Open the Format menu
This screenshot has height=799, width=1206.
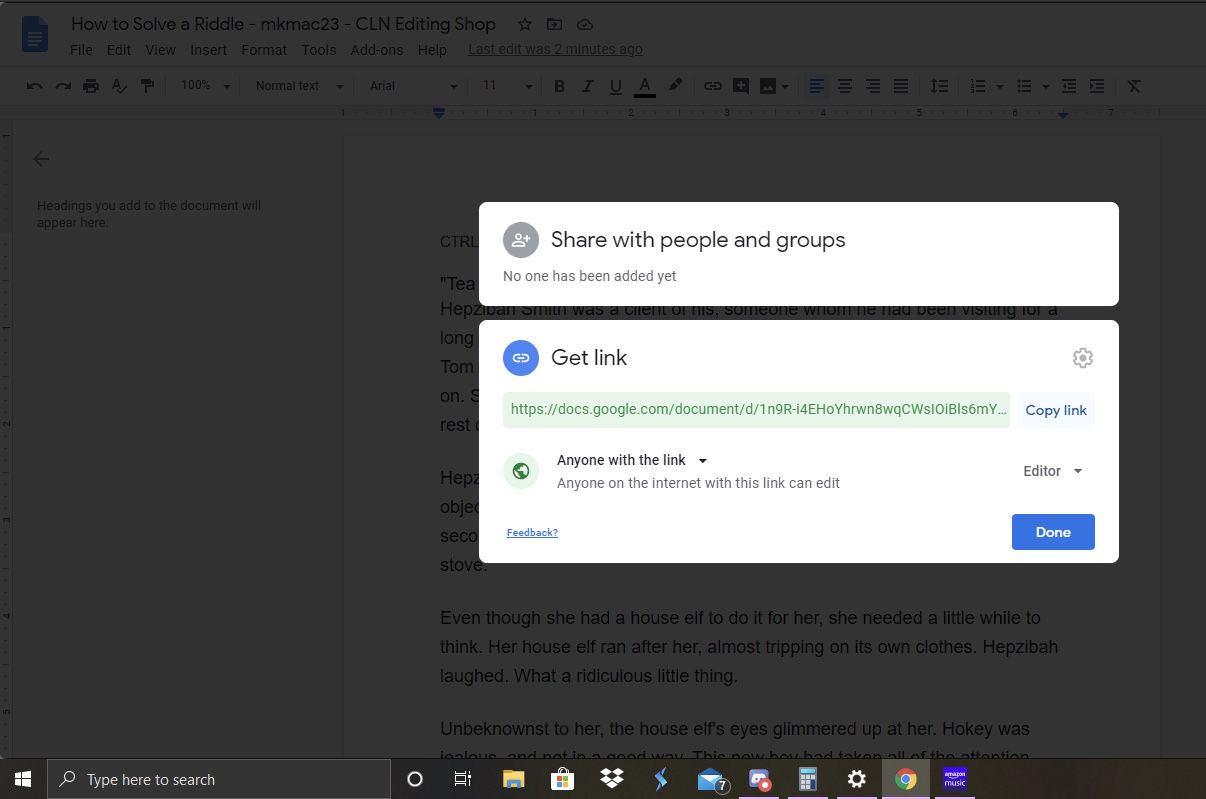264,50
